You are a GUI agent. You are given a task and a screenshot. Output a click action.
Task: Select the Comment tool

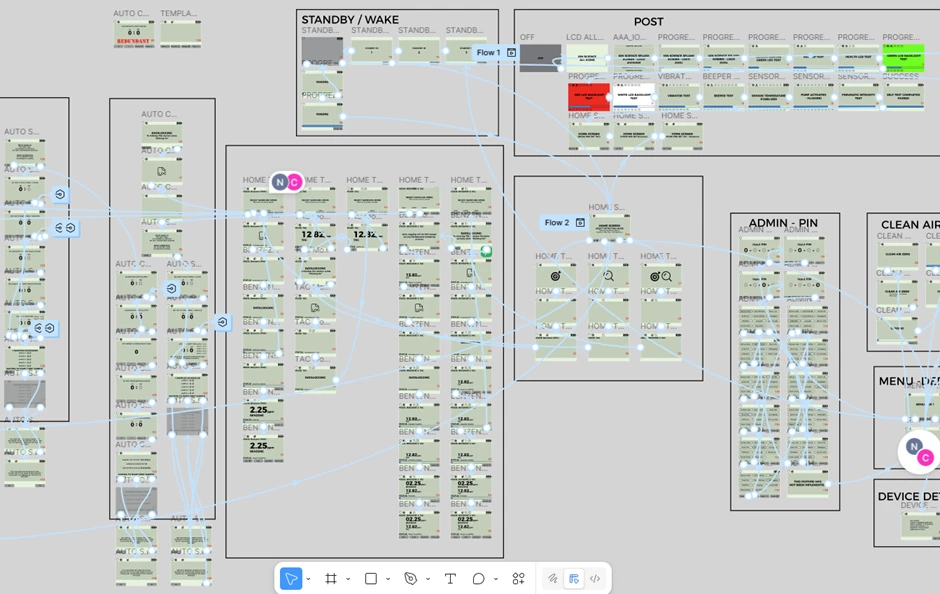point(478,578)
